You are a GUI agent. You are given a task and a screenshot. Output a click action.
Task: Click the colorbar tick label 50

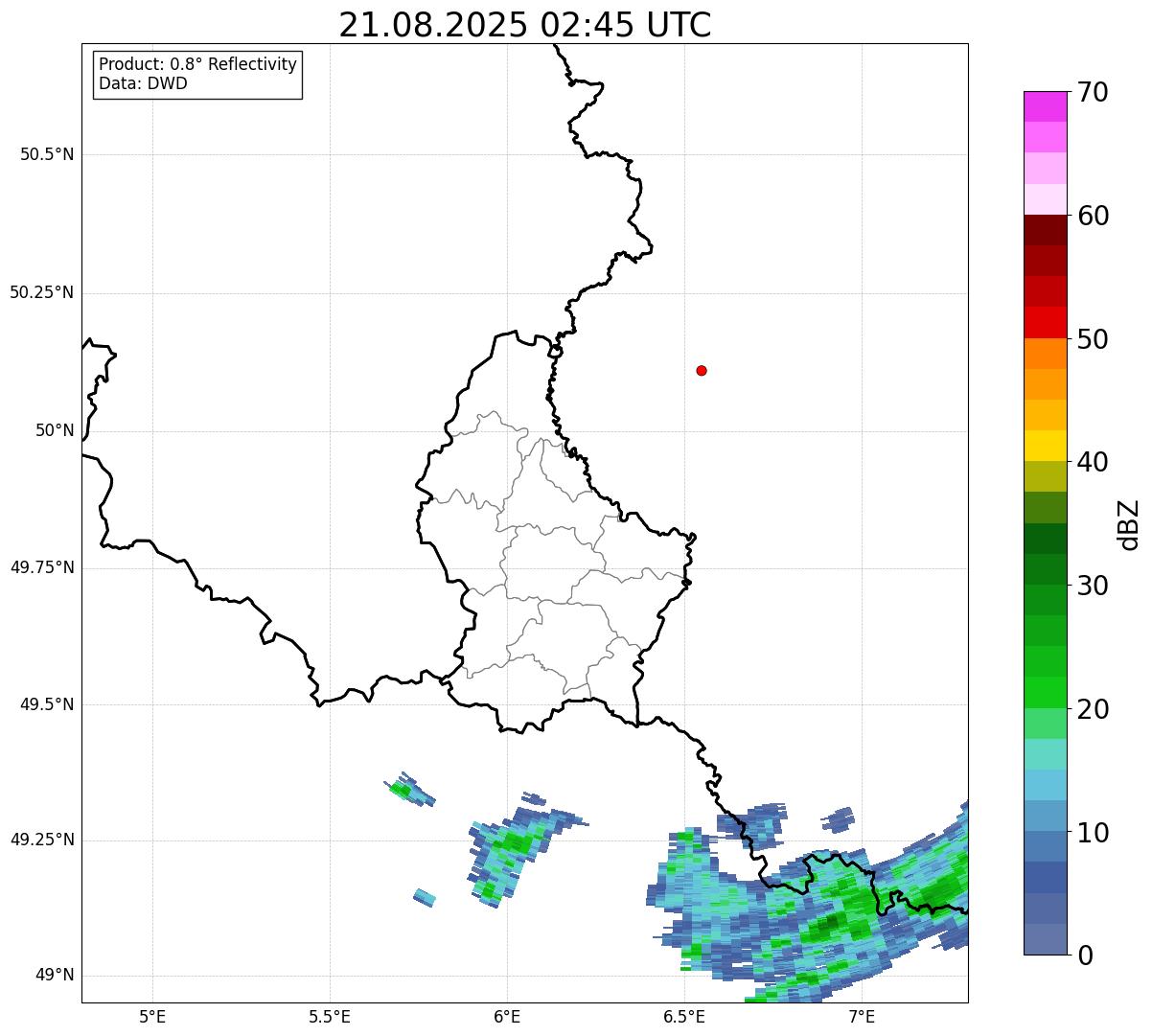pyautogui.click(x=1094, y=339)
